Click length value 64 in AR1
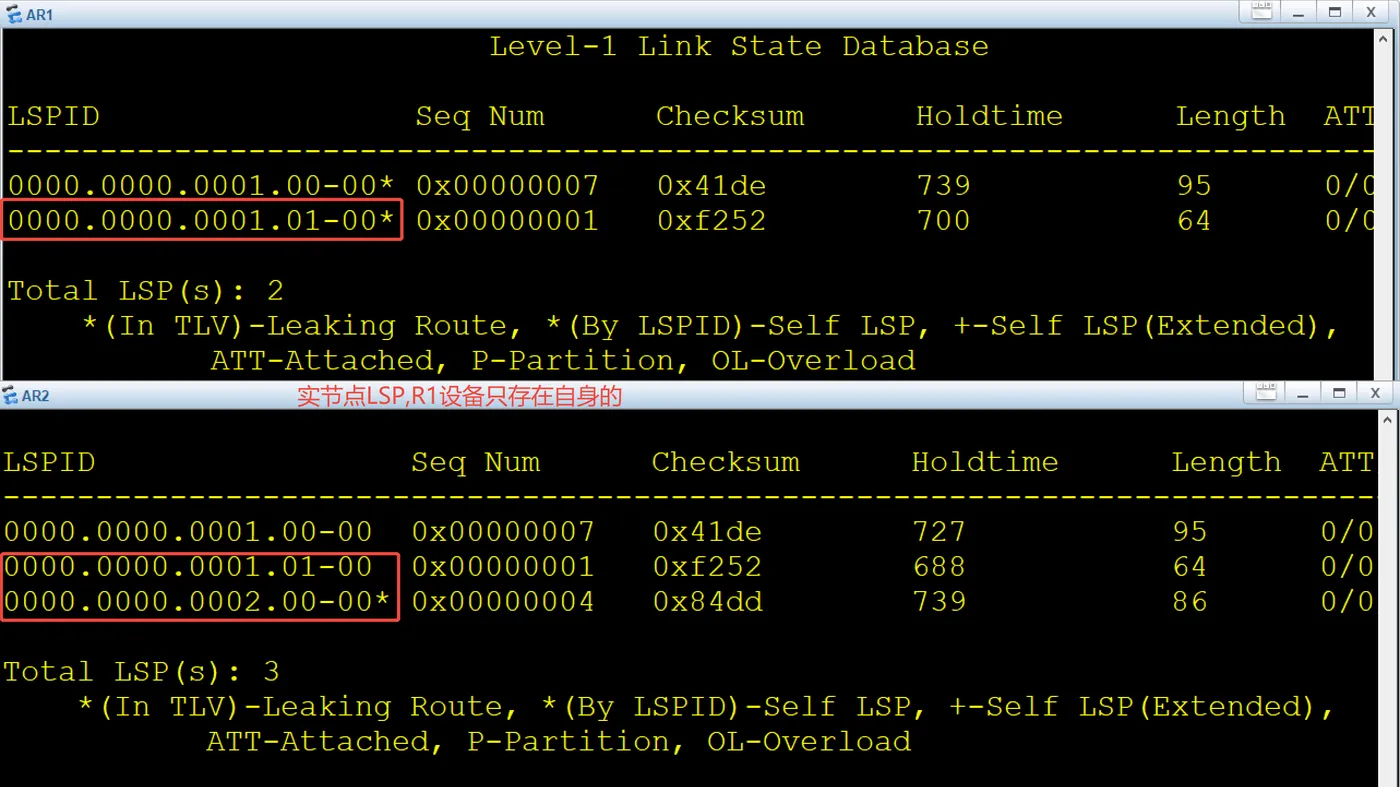The height and width of the screenshot is (787, 1400). pyautogui.click(x=1194, y=221)
